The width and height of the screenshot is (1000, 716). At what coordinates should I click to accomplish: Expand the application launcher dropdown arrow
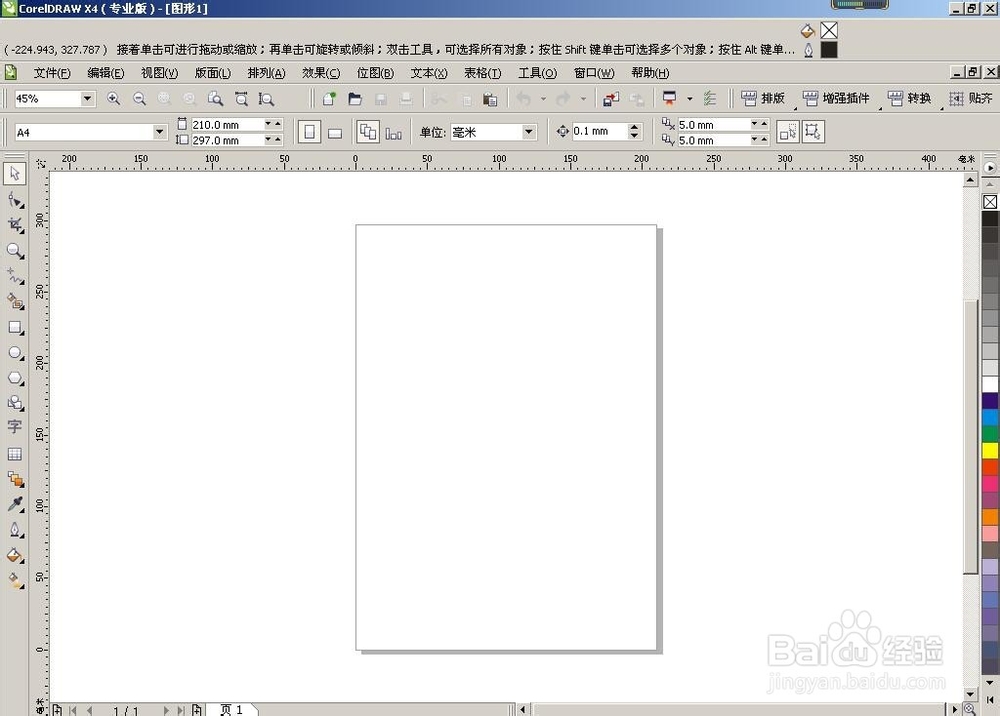[689, 99]
